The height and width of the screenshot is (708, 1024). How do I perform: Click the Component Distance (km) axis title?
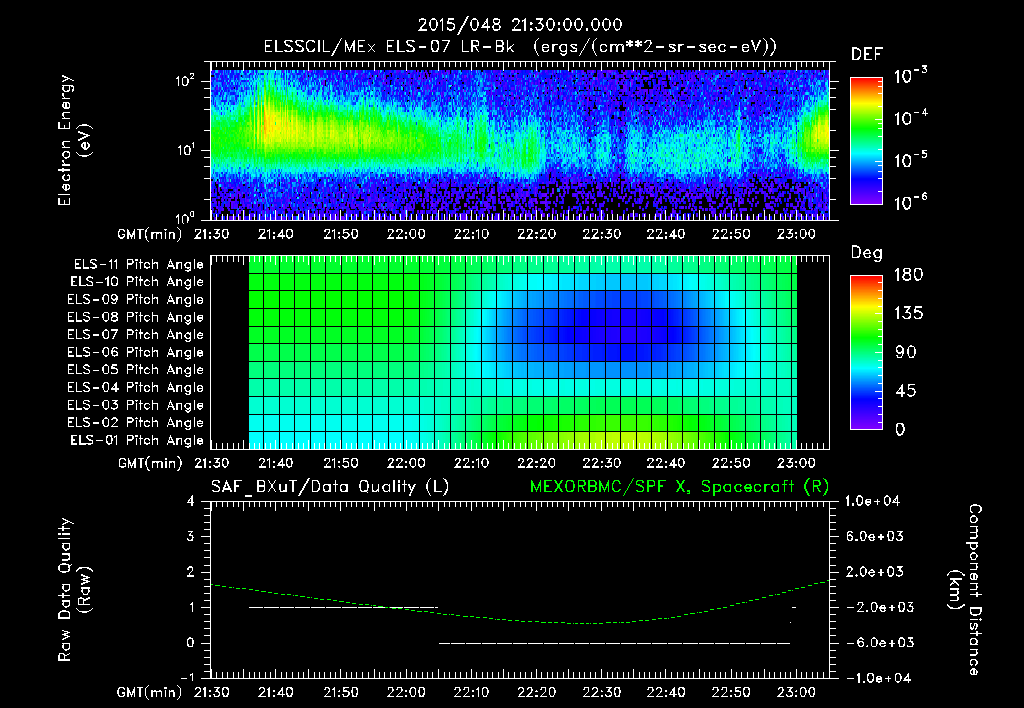[965, 590]
